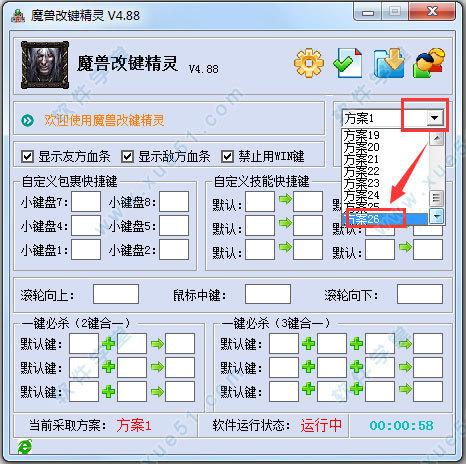Image resolution: width=466 pixels, height=464 pixels.
Task: Click the green checkmark document icon
Action: 348,63
